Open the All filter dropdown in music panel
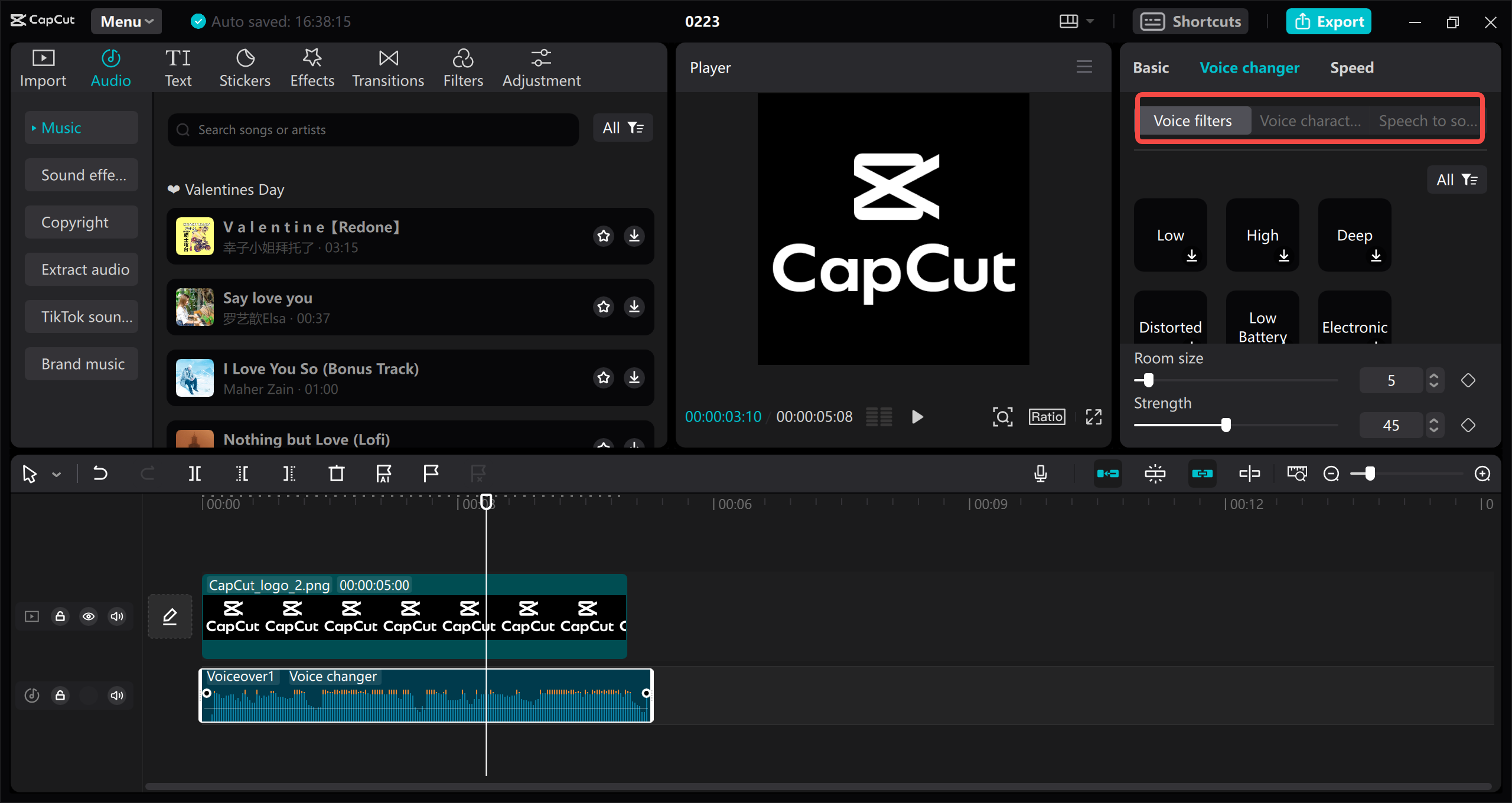 [623, 128]
